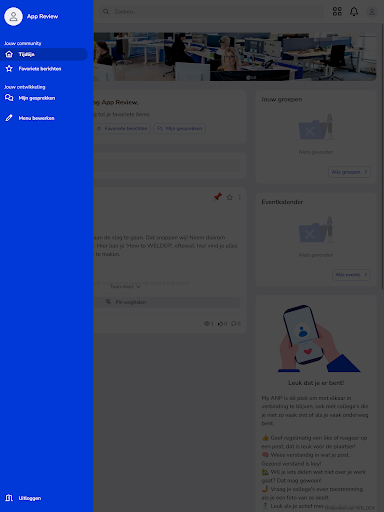
Task: Click the page vertical scrollbar
Action: pos(382,157)
